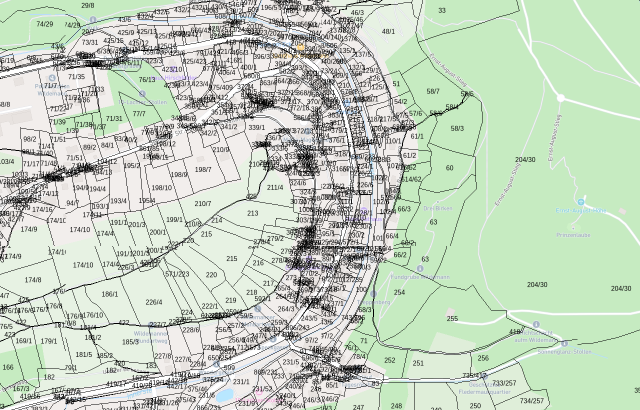
Task: Click the Lichtschacht aufm Wildemann info icon
Action: pos(536,324)
